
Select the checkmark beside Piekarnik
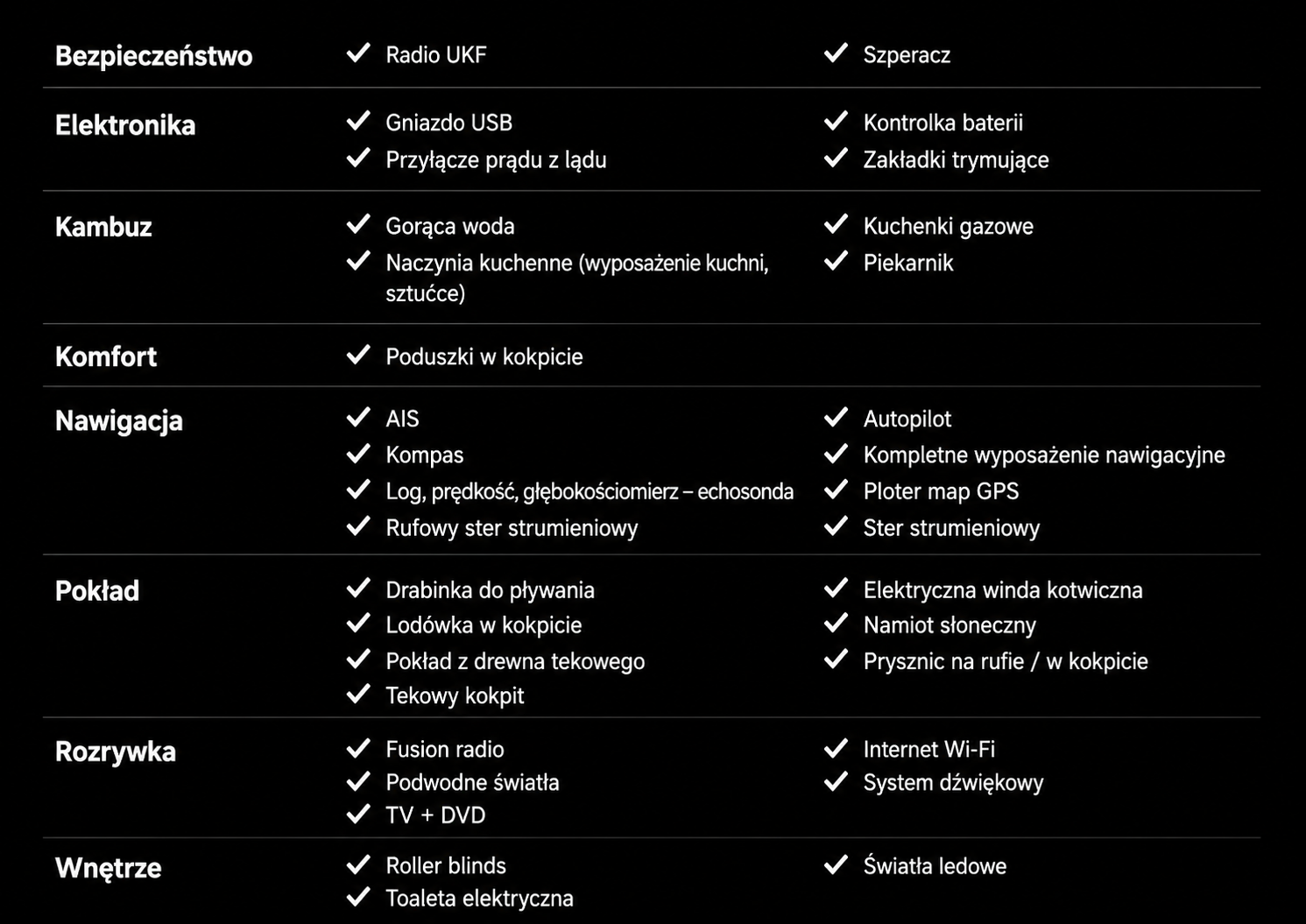tap(836, 261)
